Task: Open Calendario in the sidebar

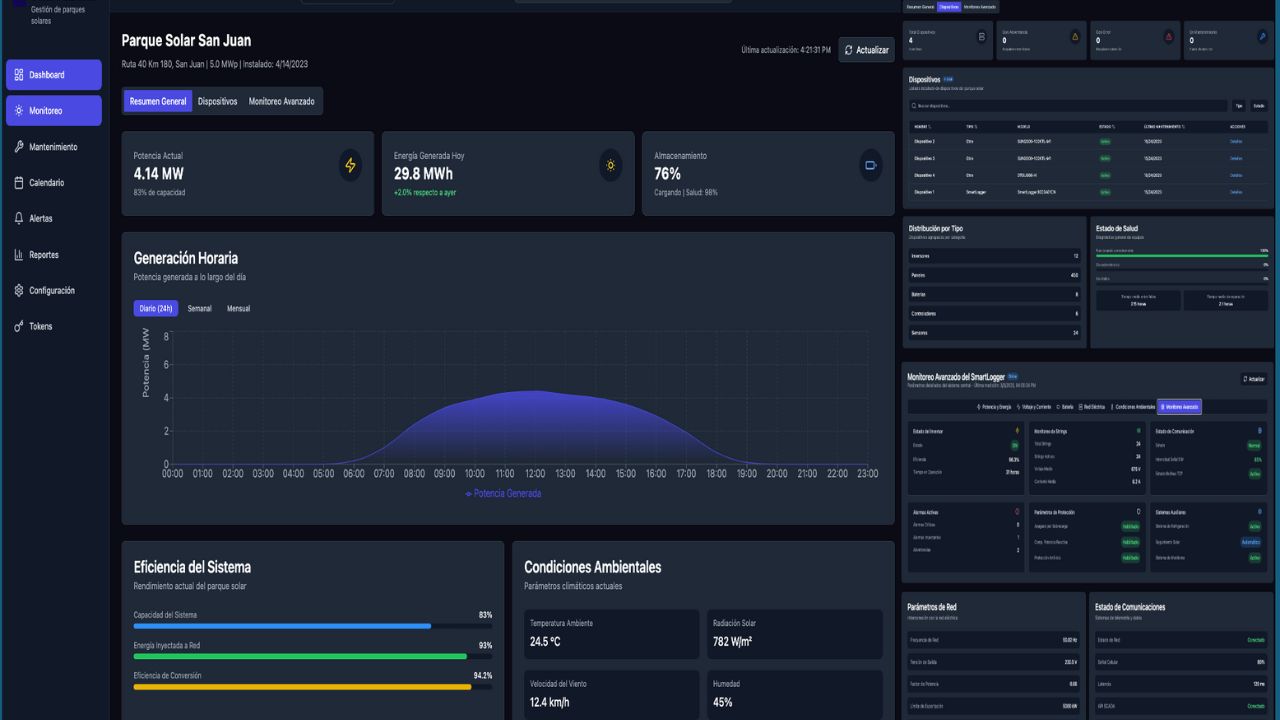Action: pyautogui.click(x=53, y=183)
